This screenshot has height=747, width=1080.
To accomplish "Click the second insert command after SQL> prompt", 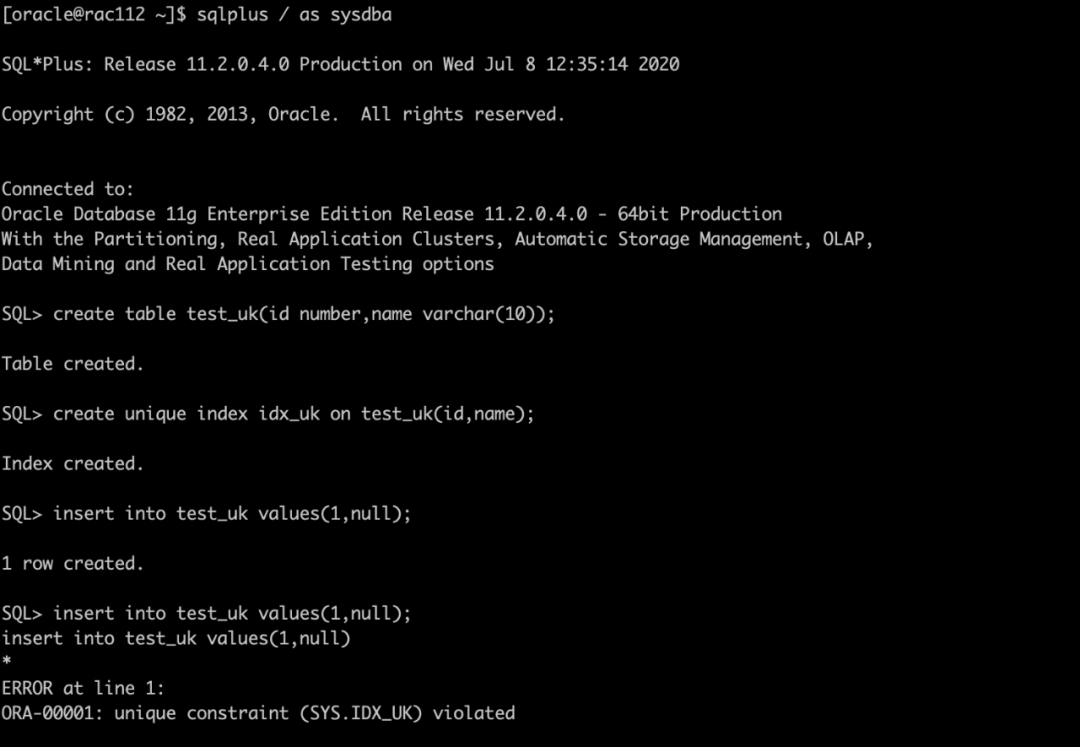I will (232, 613).
